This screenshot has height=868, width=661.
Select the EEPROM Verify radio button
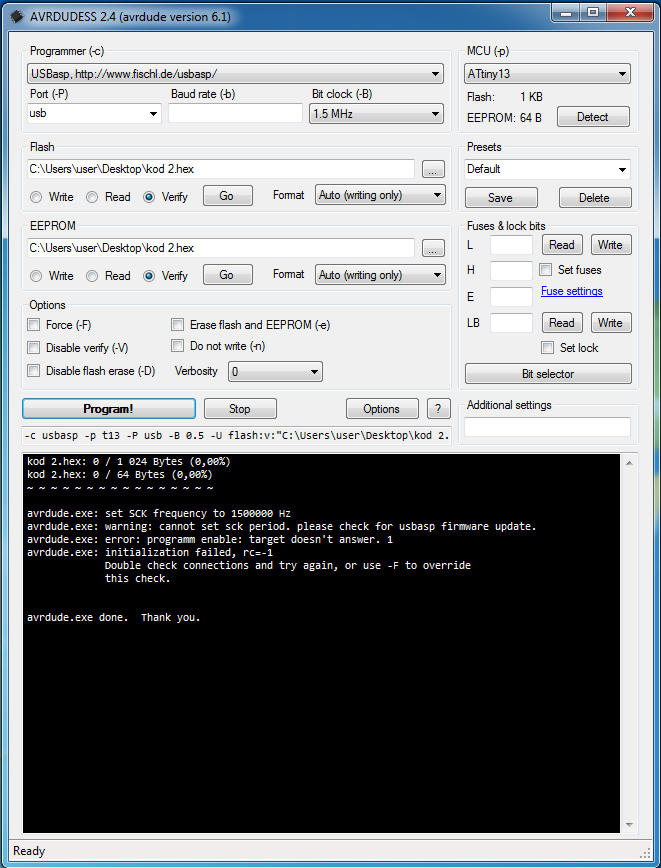[x=149, y=276]
